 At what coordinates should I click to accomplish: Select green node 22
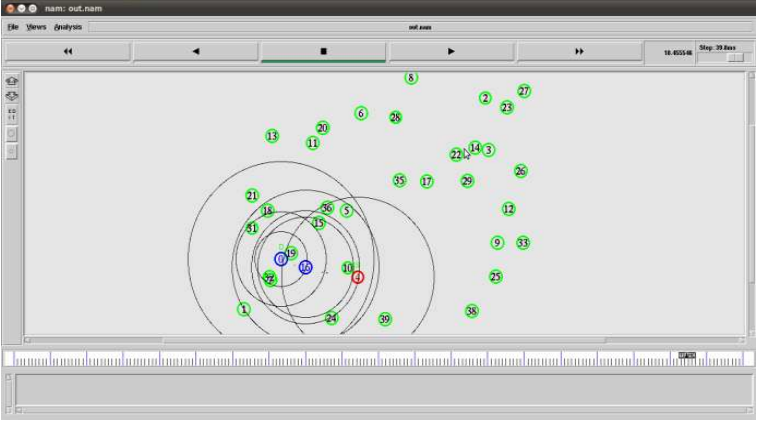click(x=456, y=155)
